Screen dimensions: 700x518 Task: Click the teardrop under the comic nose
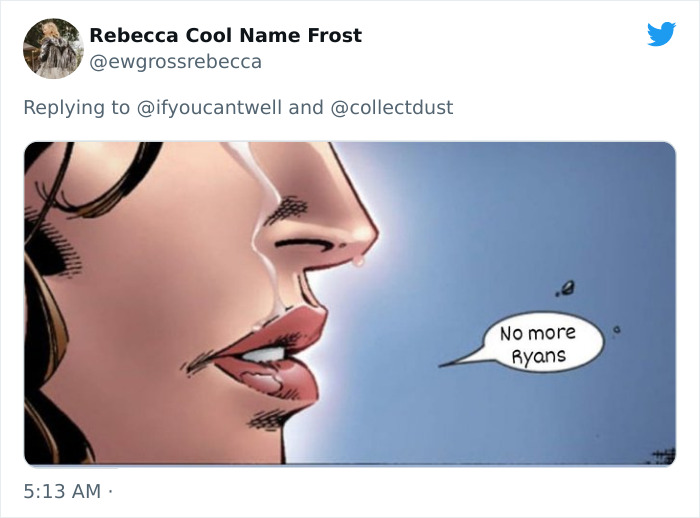(x=357, y=260)
